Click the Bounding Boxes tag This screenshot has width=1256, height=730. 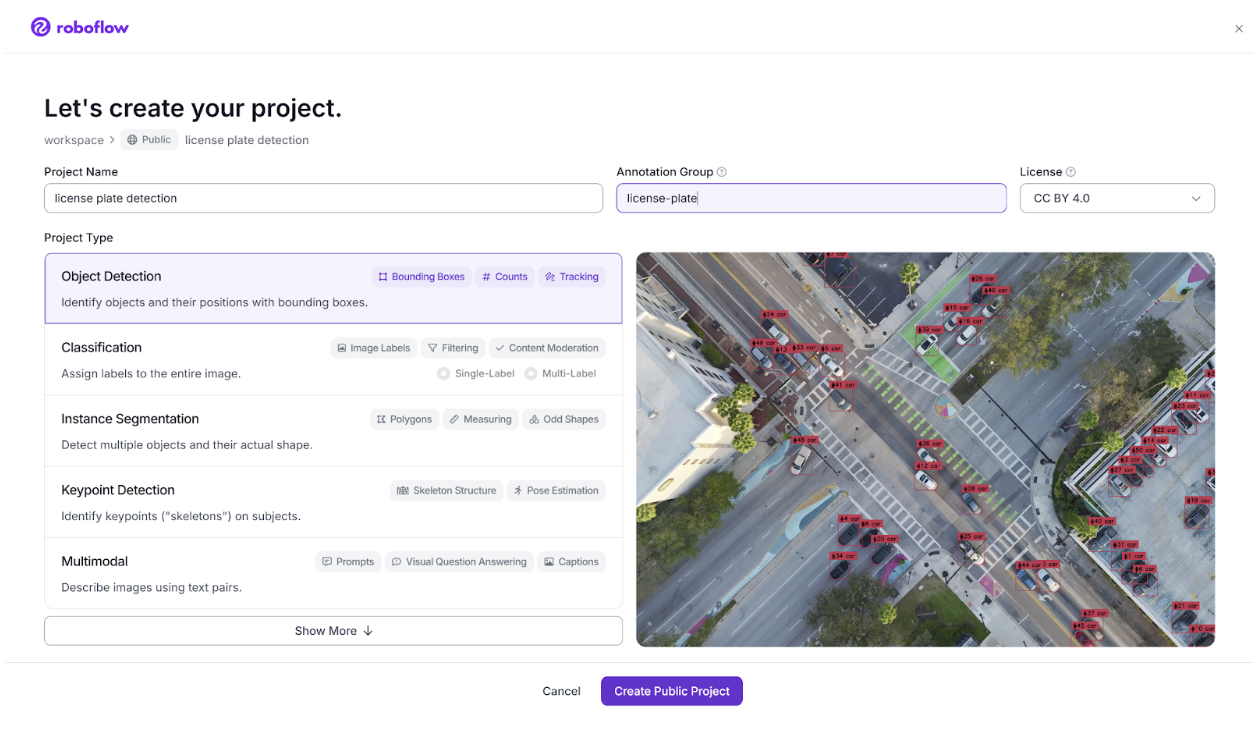(x=421, y=277)
